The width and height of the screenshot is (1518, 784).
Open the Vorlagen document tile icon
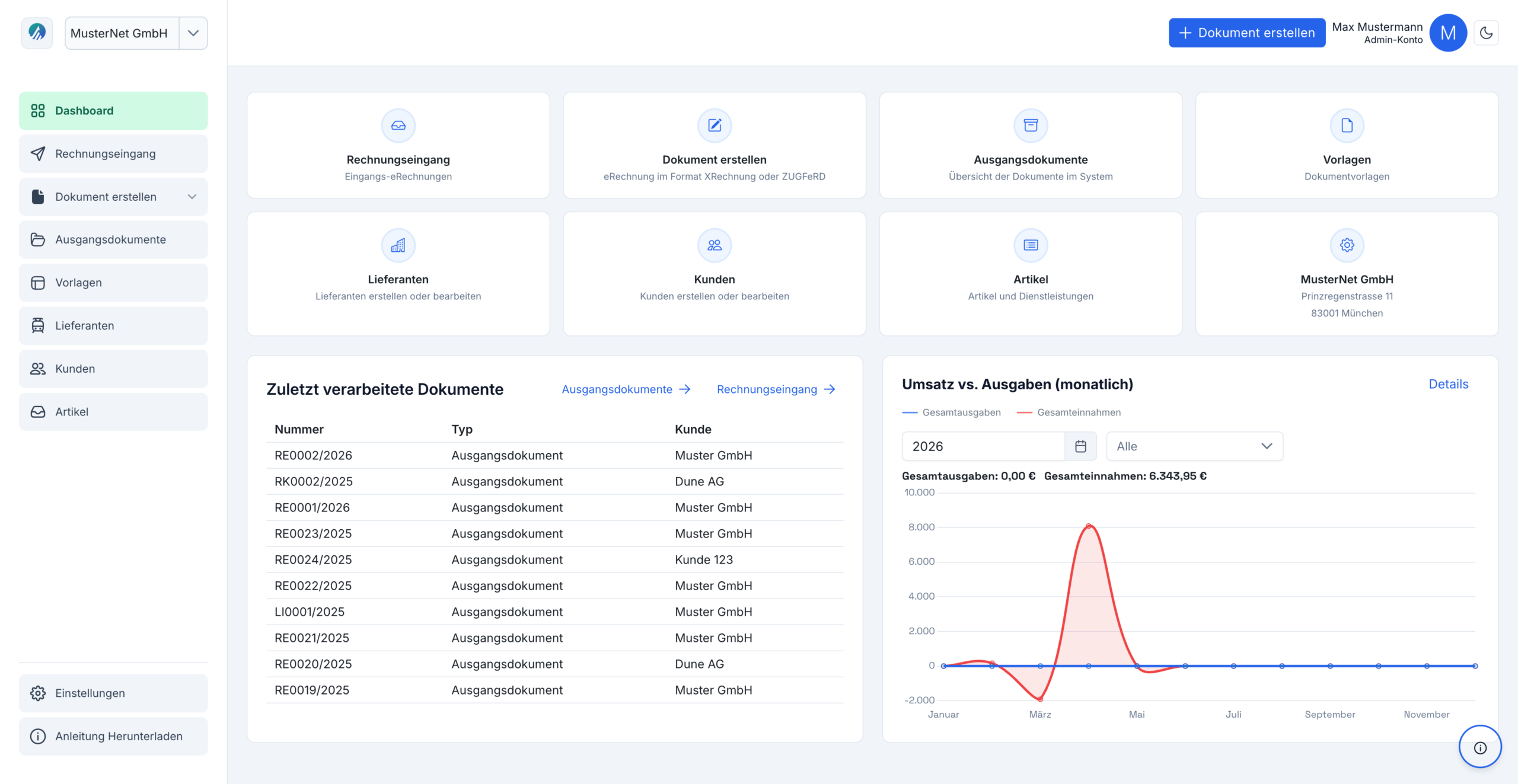tap(1347, 126)
